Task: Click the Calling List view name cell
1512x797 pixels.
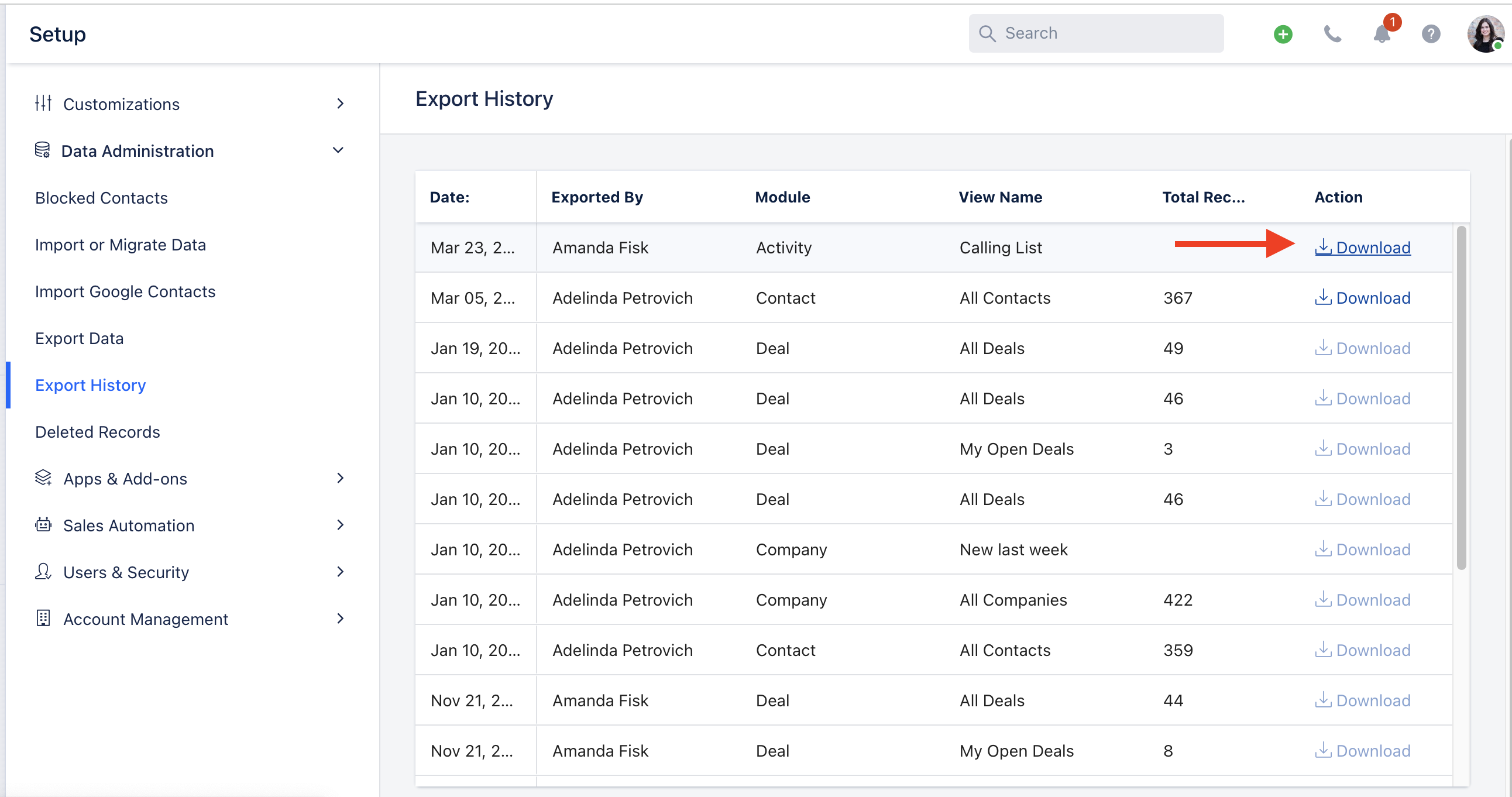Action: 1001,248
